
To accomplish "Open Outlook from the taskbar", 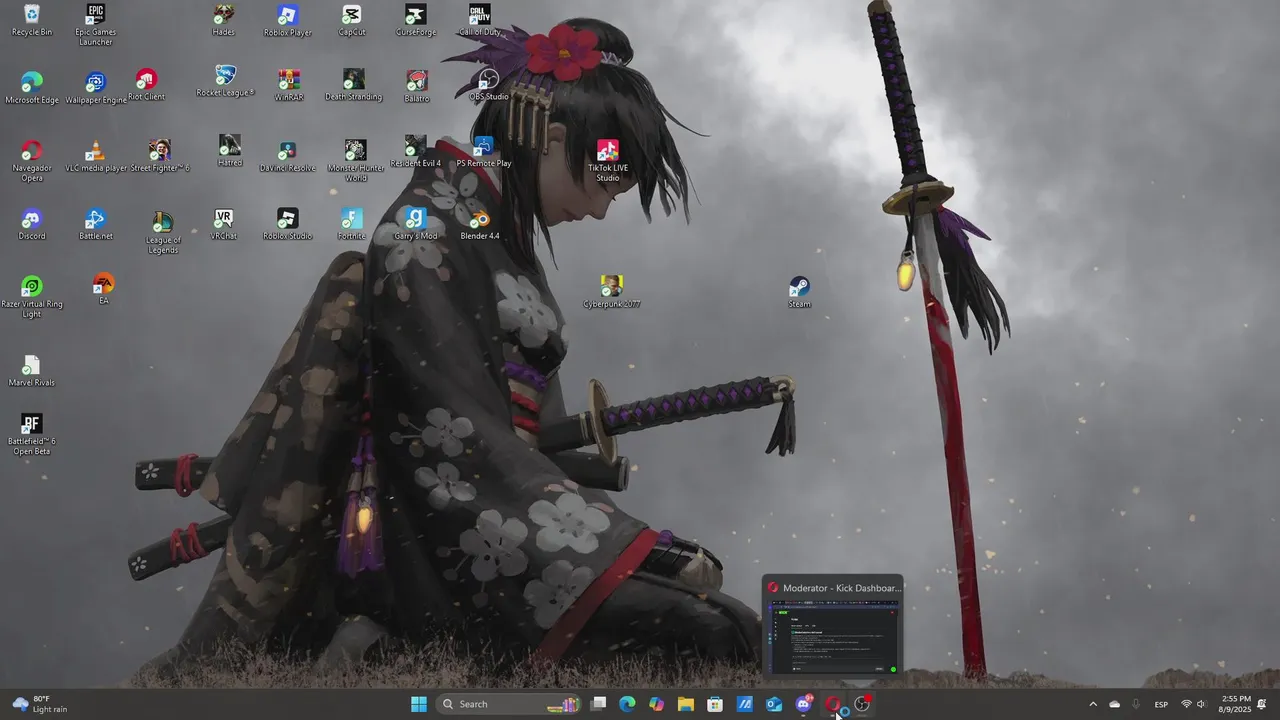I will point(774,704).
